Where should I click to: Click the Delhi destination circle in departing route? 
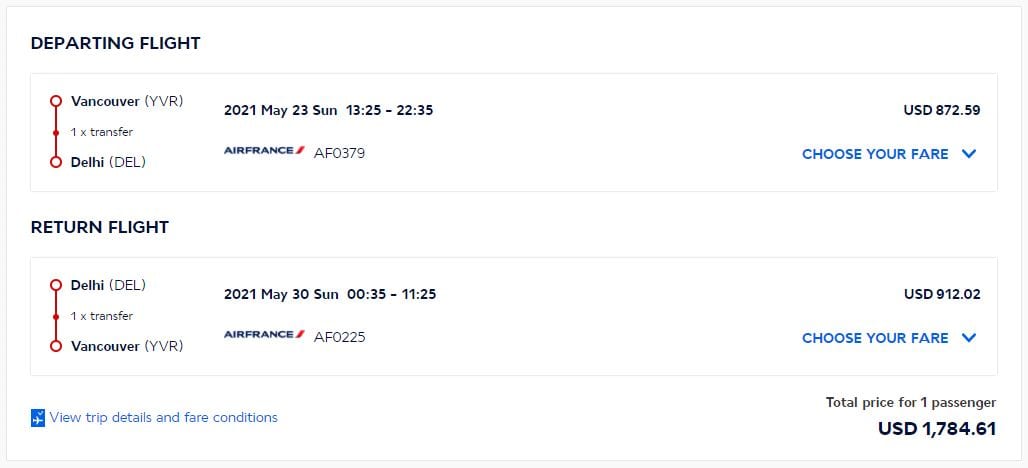[56, 162]
